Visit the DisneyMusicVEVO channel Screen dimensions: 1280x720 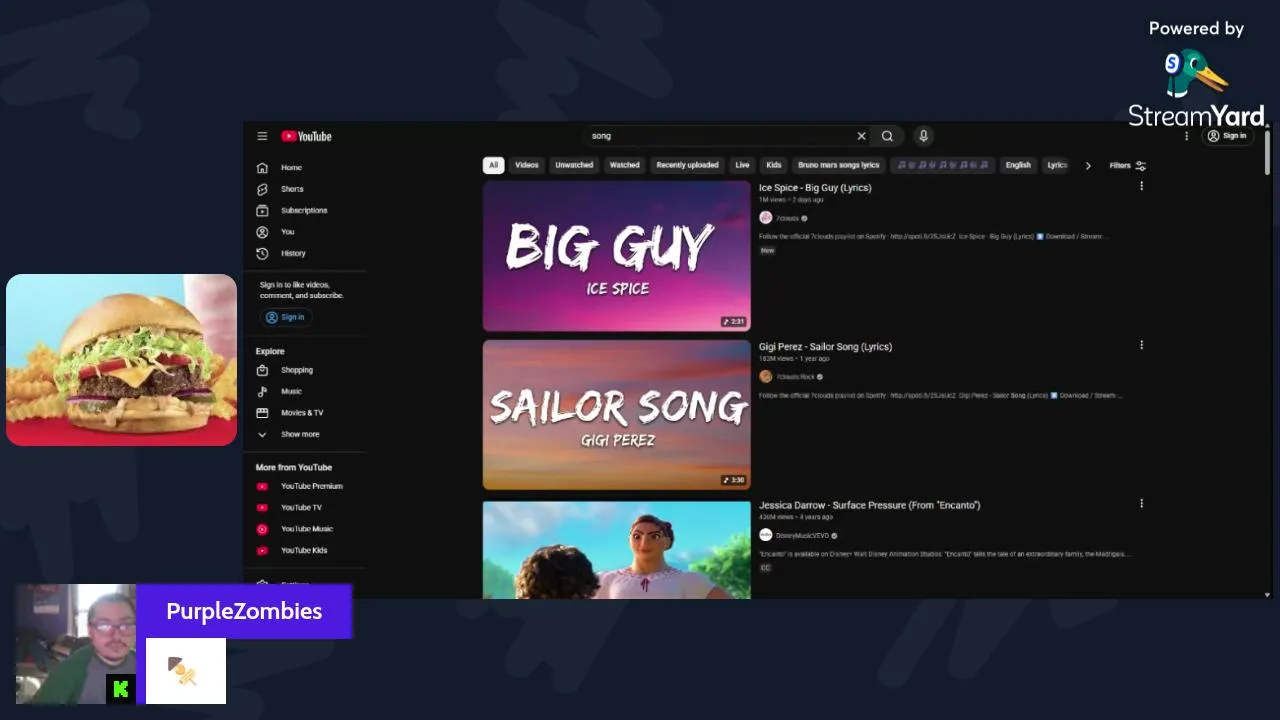pos(802,536)
